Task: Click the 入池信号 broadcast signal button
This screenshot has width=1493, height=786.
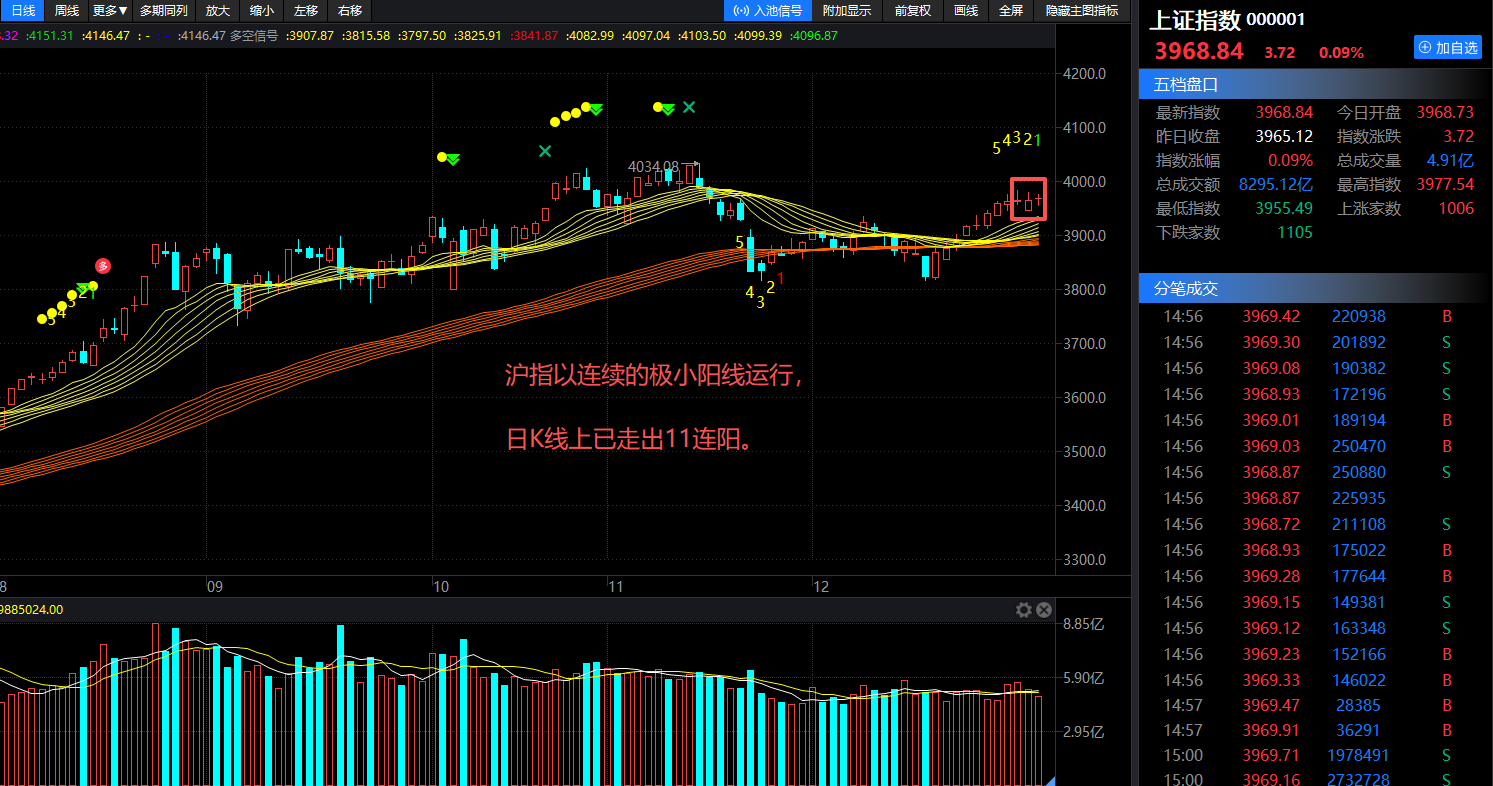Action: tap(767, 11)
